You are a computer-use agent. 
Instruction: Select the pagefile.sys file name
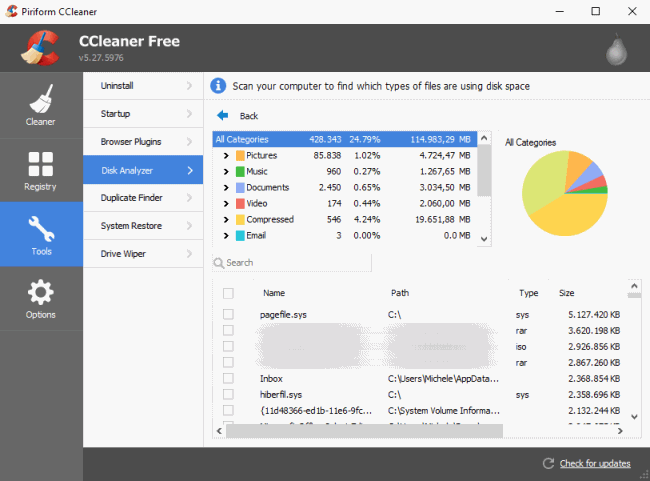coord(283,315)
